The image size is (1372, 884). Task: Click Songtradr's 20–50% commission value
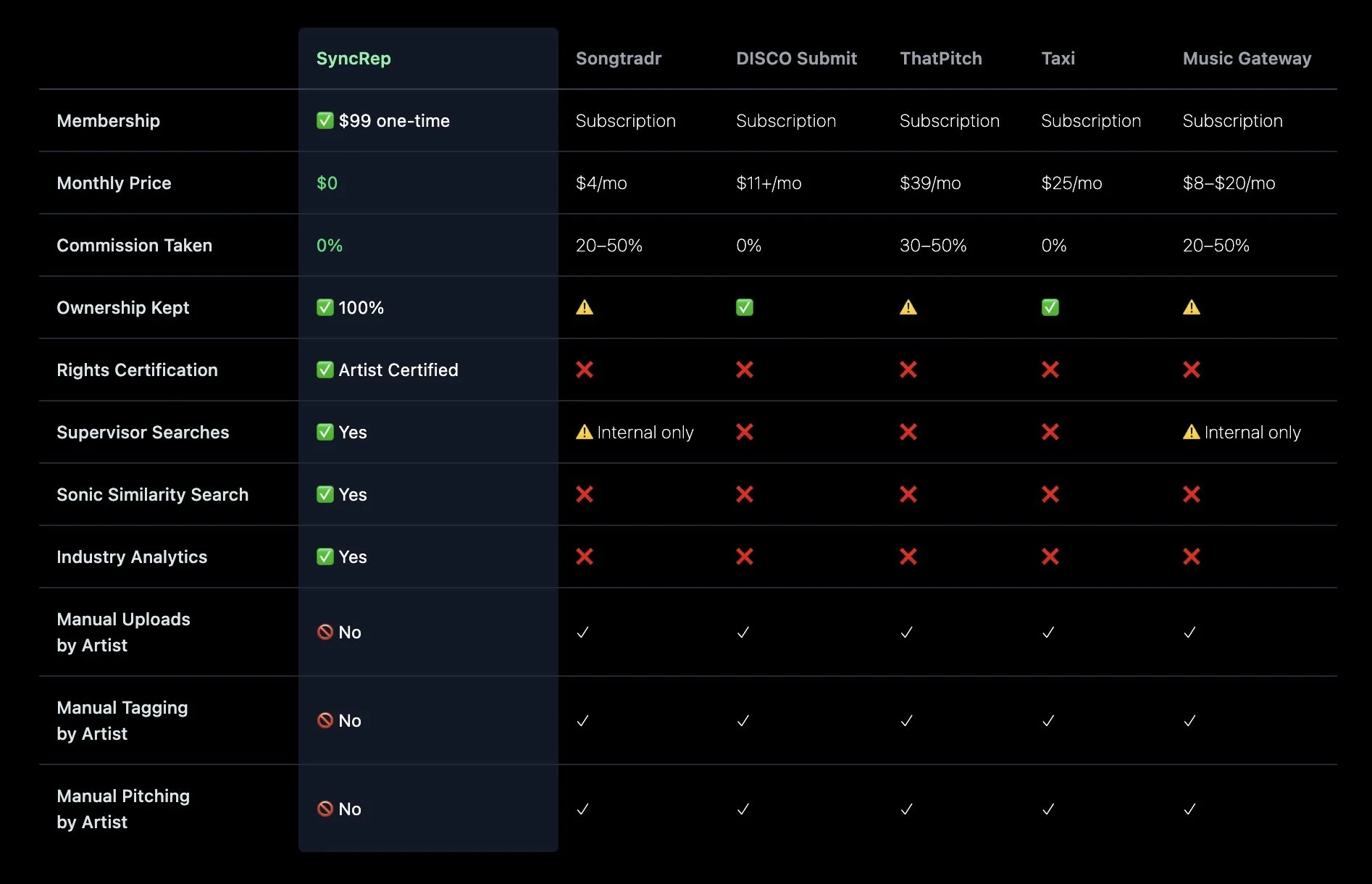click(x=609, y=246)
